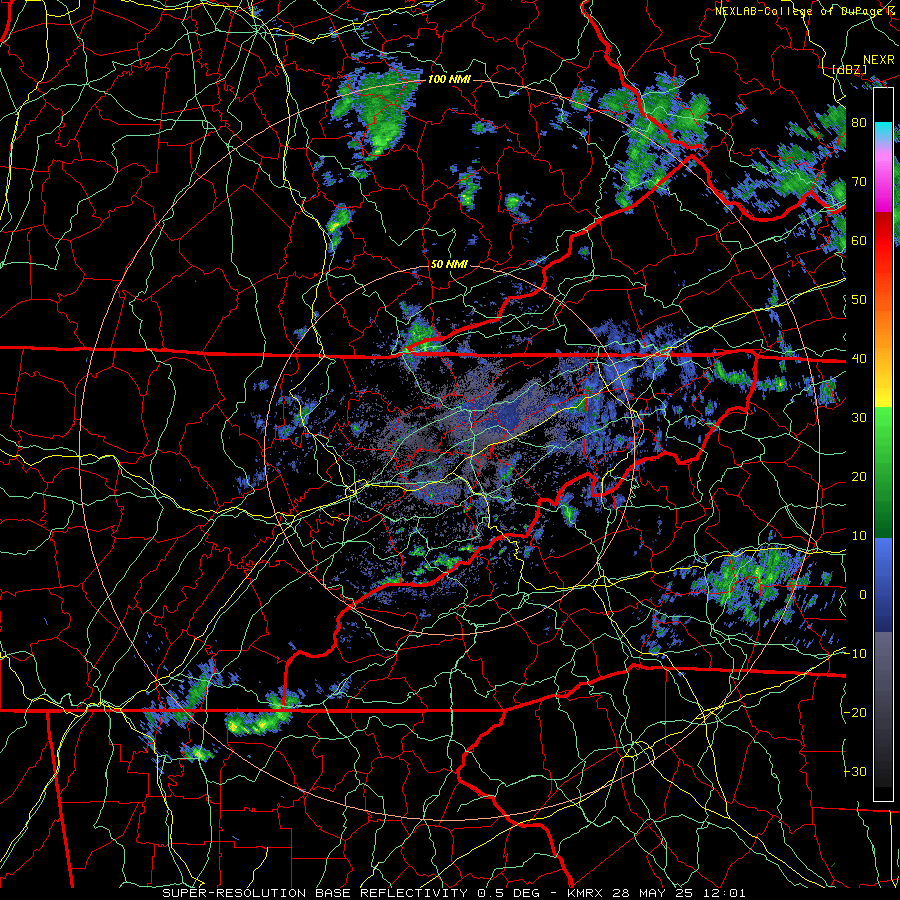Click the "50 NMI" range ring label

(449, 265)
